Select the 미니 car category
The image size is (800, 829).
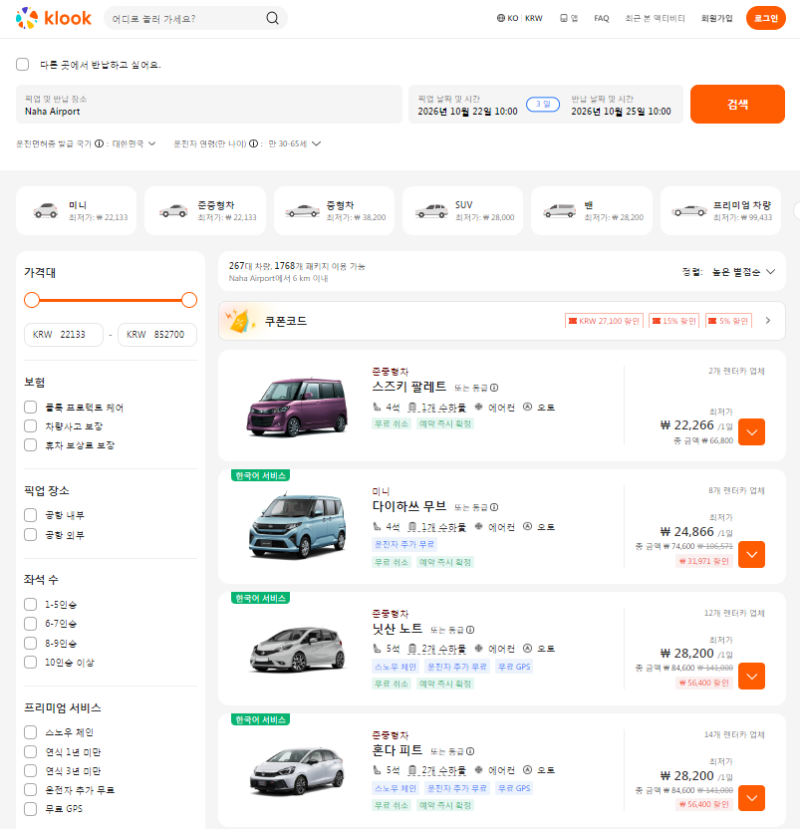click(x=76, y=210)
